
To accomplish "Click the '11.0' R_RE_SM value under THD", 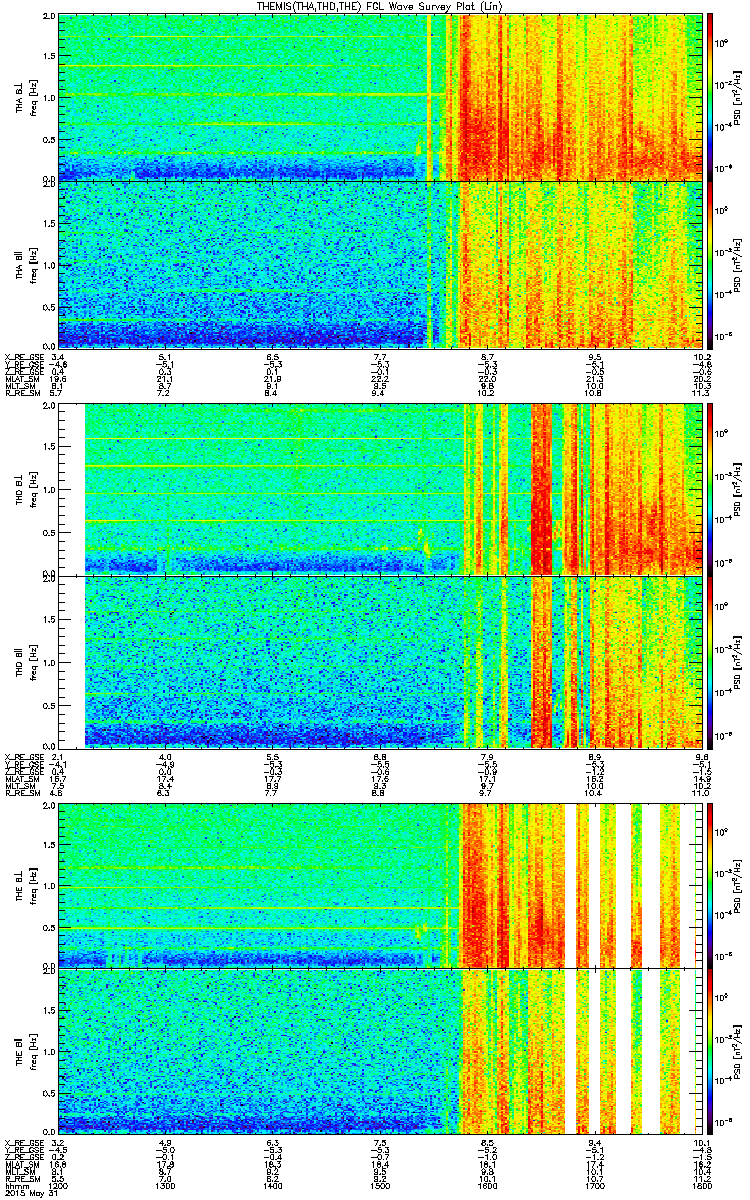I will coord(702,793).
